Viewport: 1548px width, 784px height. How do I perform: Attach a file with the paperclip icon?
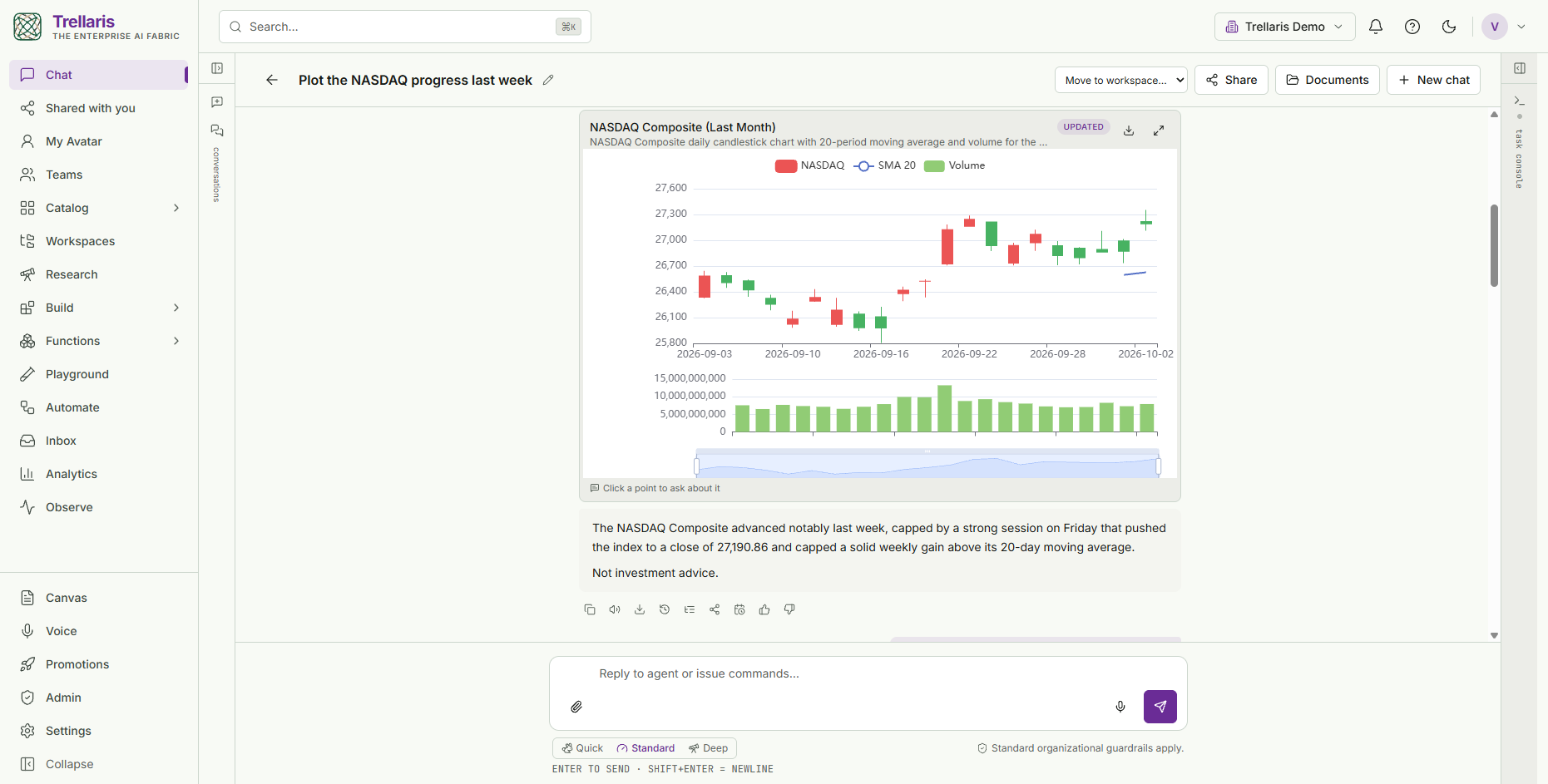pyautogui.click(x=576, y=707)
